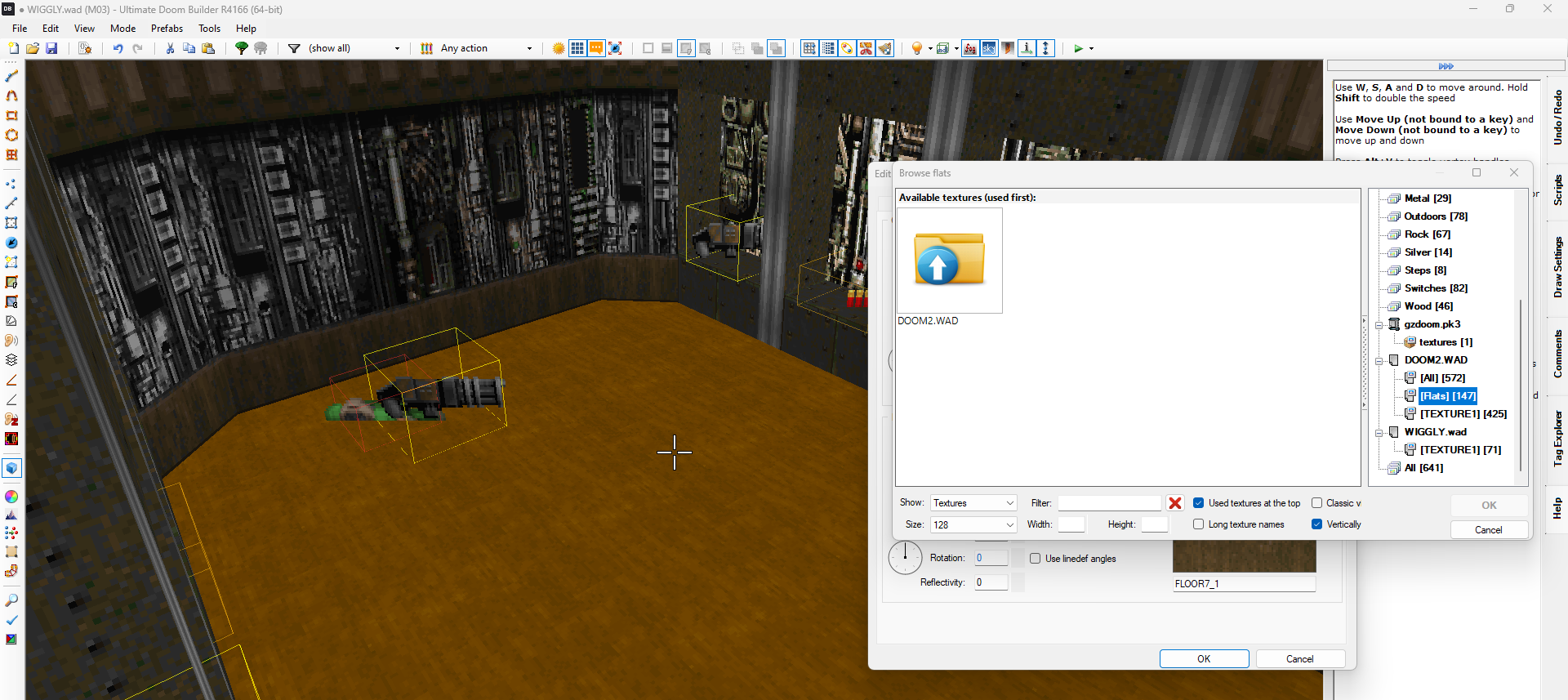Click the blue checkmark Map Analysis icon
1568x700 pixels.
coord(11,620)
